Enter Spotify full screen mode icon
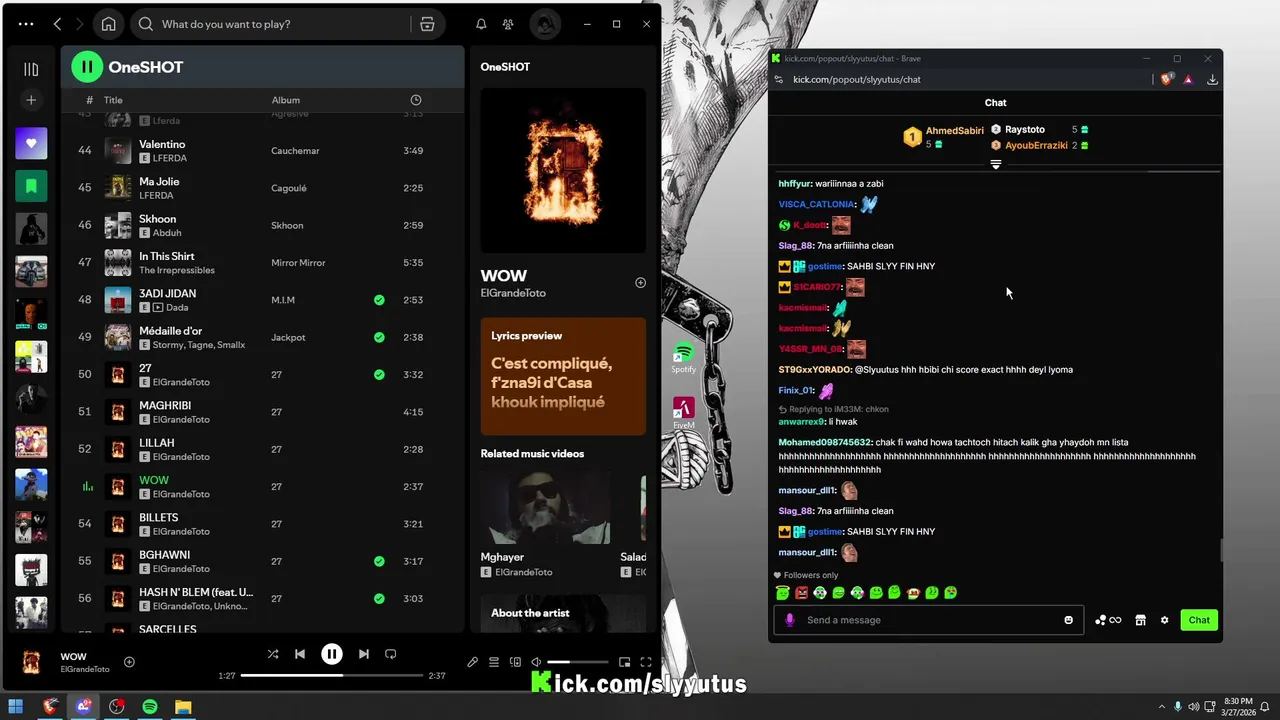 pyautogui.click(x=646, y=662)
